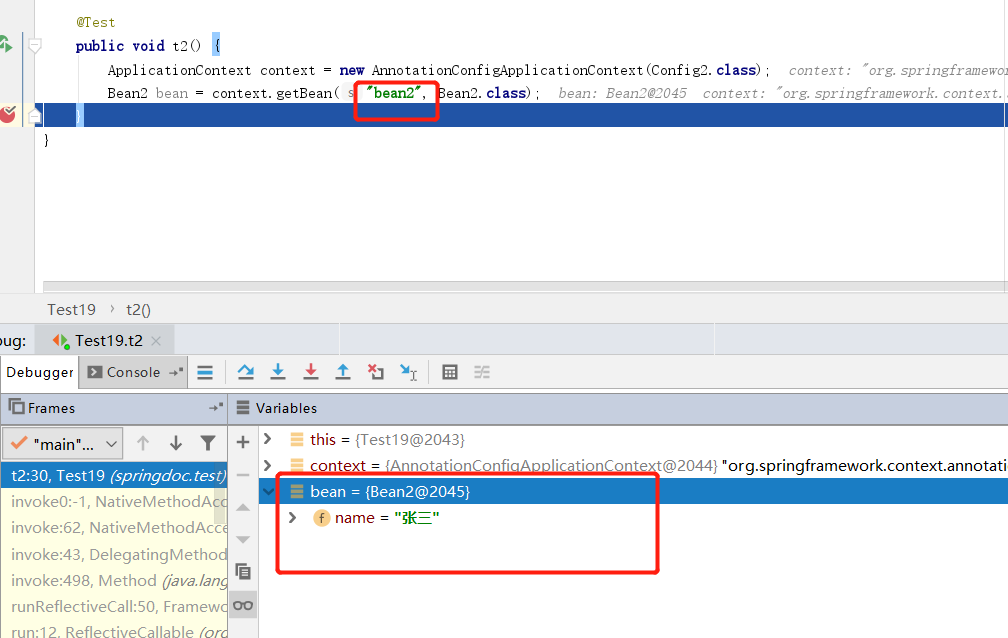Click t2() in the breadcrumb bar
1008x638 pixels.
[x=138, y=309]
